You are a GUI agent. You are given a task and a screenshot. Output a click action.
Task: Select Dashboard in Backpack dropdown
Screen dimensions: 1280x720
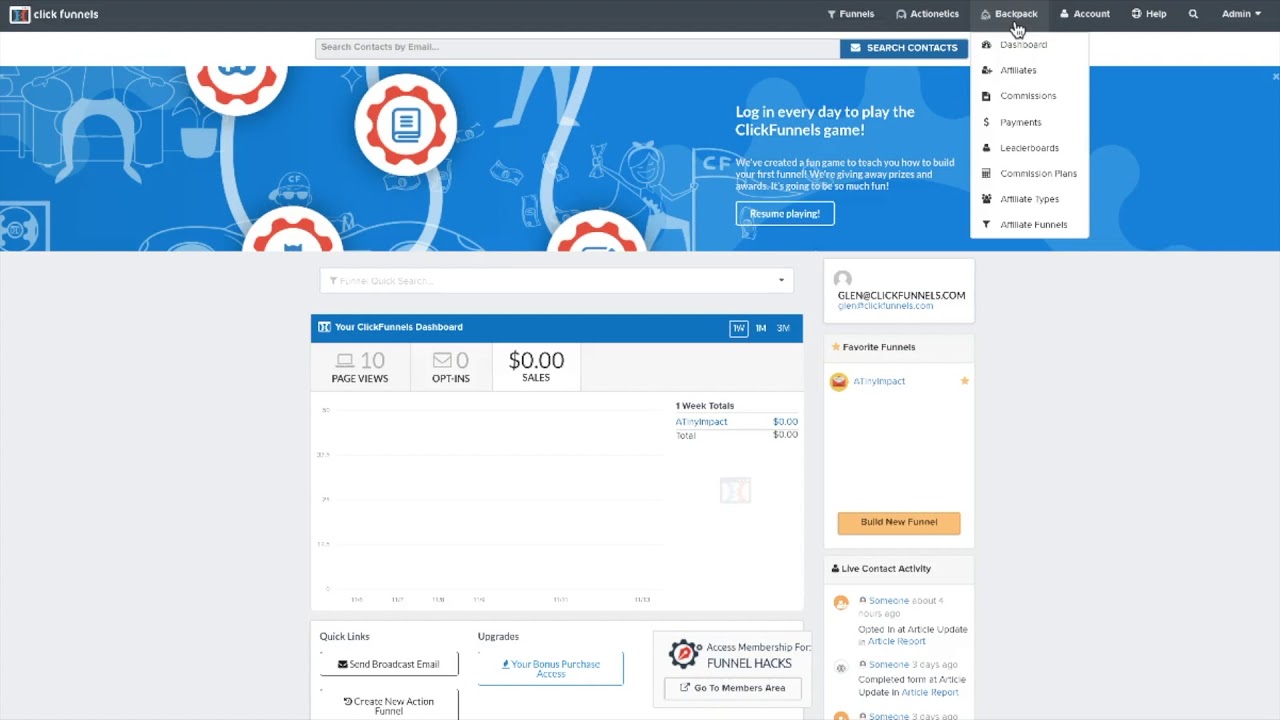[x=1023, y=45]
